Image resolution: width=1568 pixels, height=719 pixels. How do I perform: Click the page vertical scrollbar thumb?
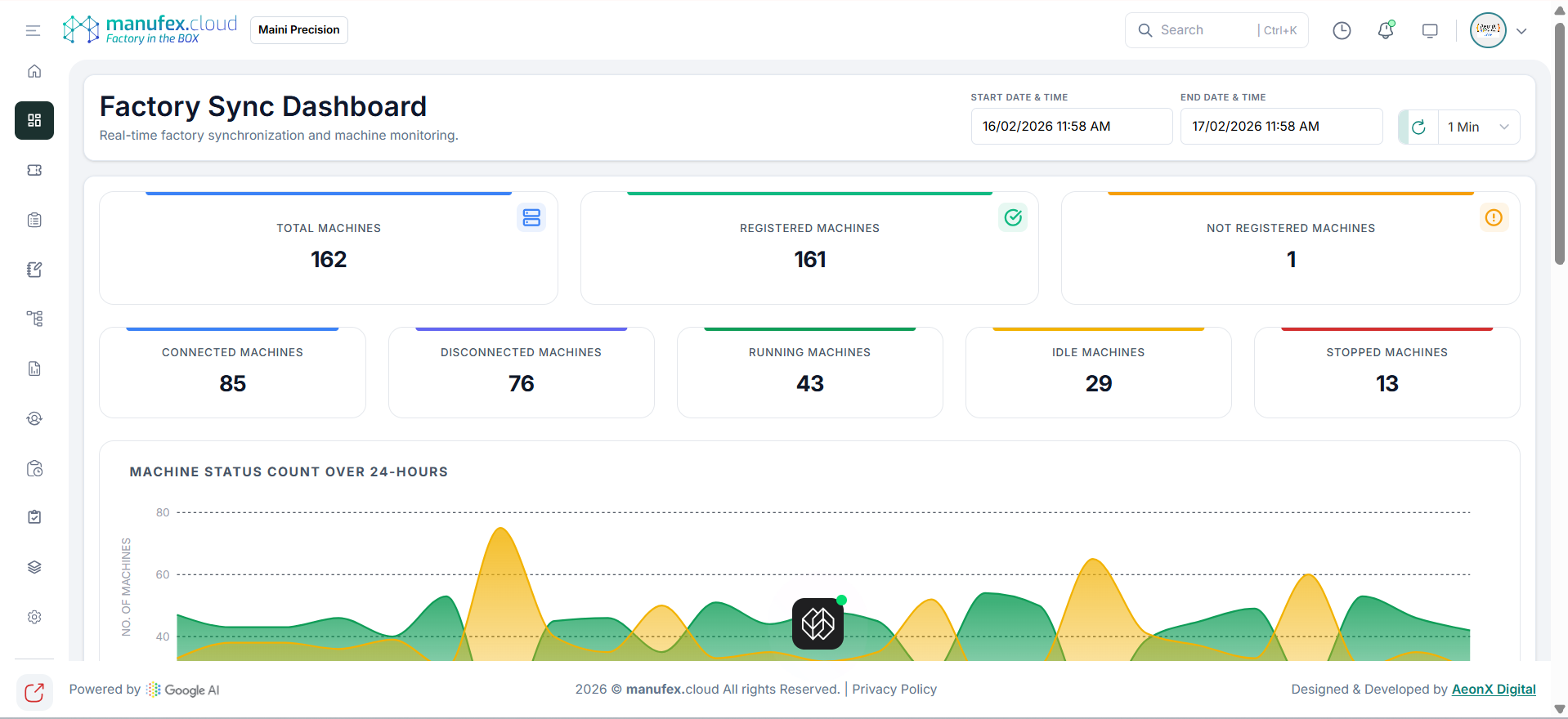click(x=1560, y=143)
